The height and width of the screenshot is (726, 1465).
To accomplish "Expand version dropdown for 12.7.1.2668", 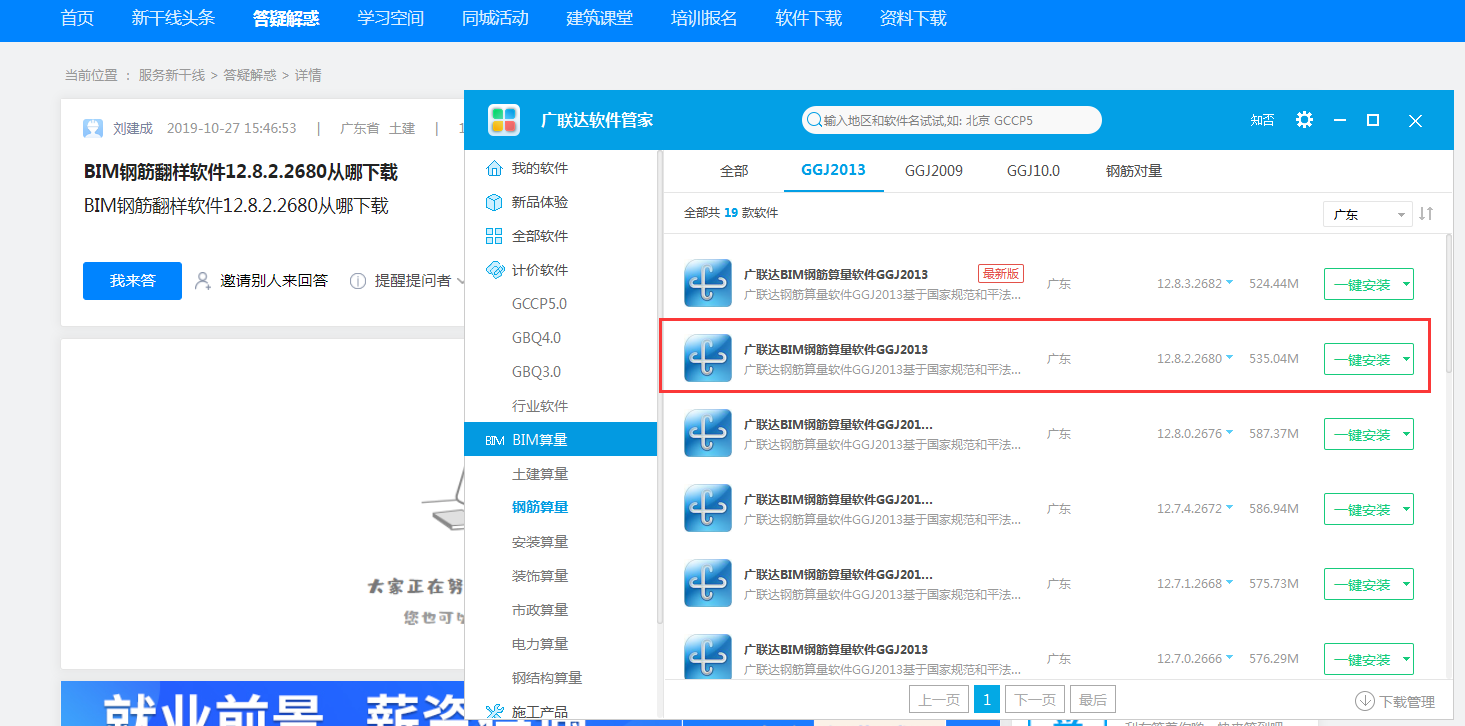I will [x=1230, y=582].
